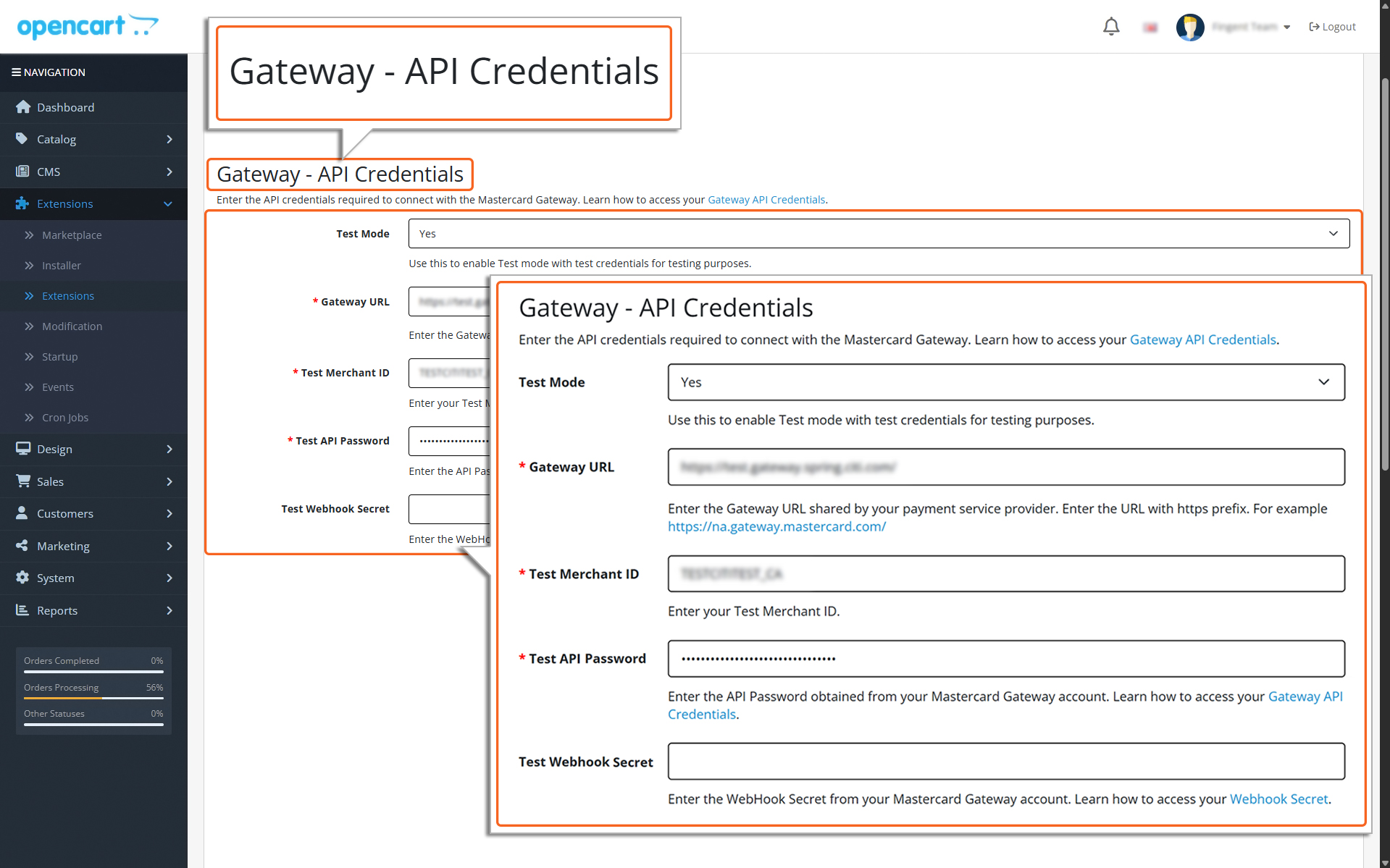Click the Marketplace double-arrow icon
The width and height of the screenshot is (1390, 868).
tap(29, 235)
